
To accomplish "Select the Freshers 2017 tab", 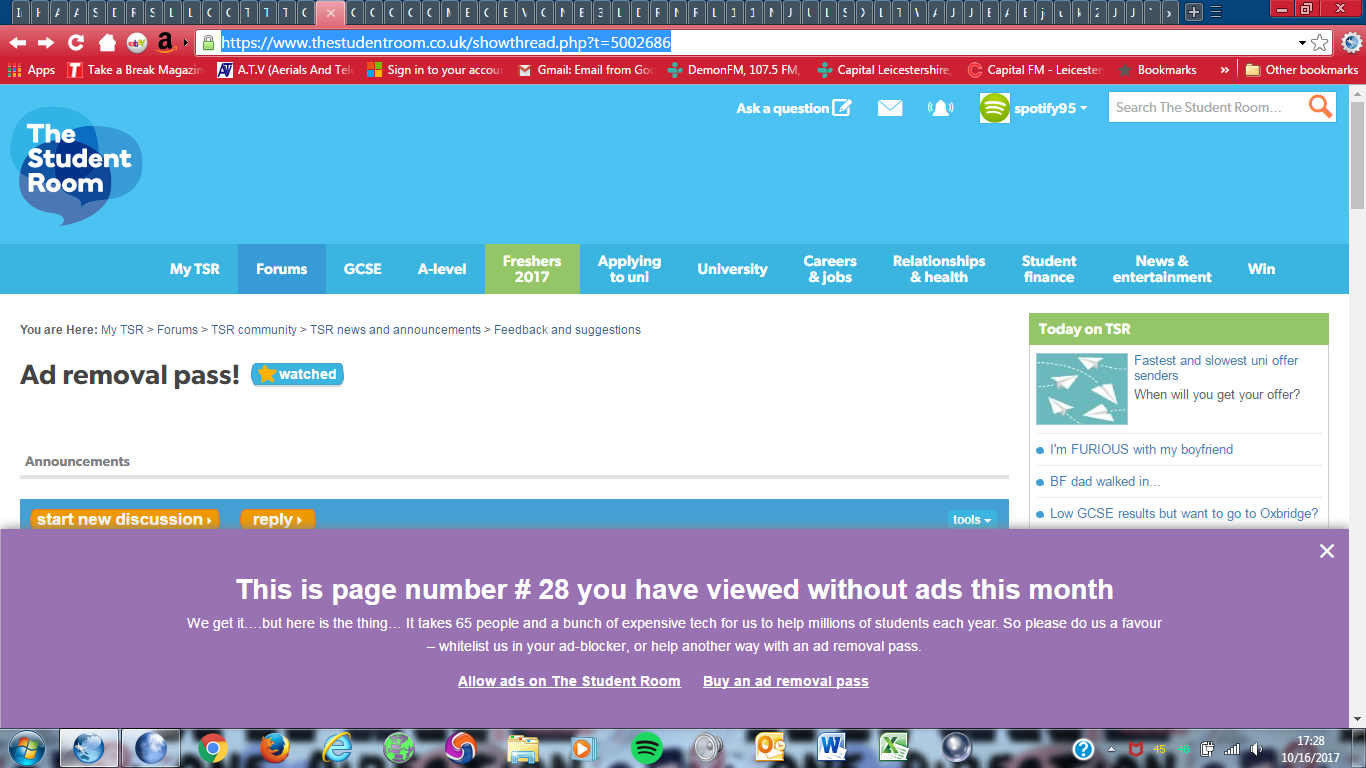I will pos(532,269).
